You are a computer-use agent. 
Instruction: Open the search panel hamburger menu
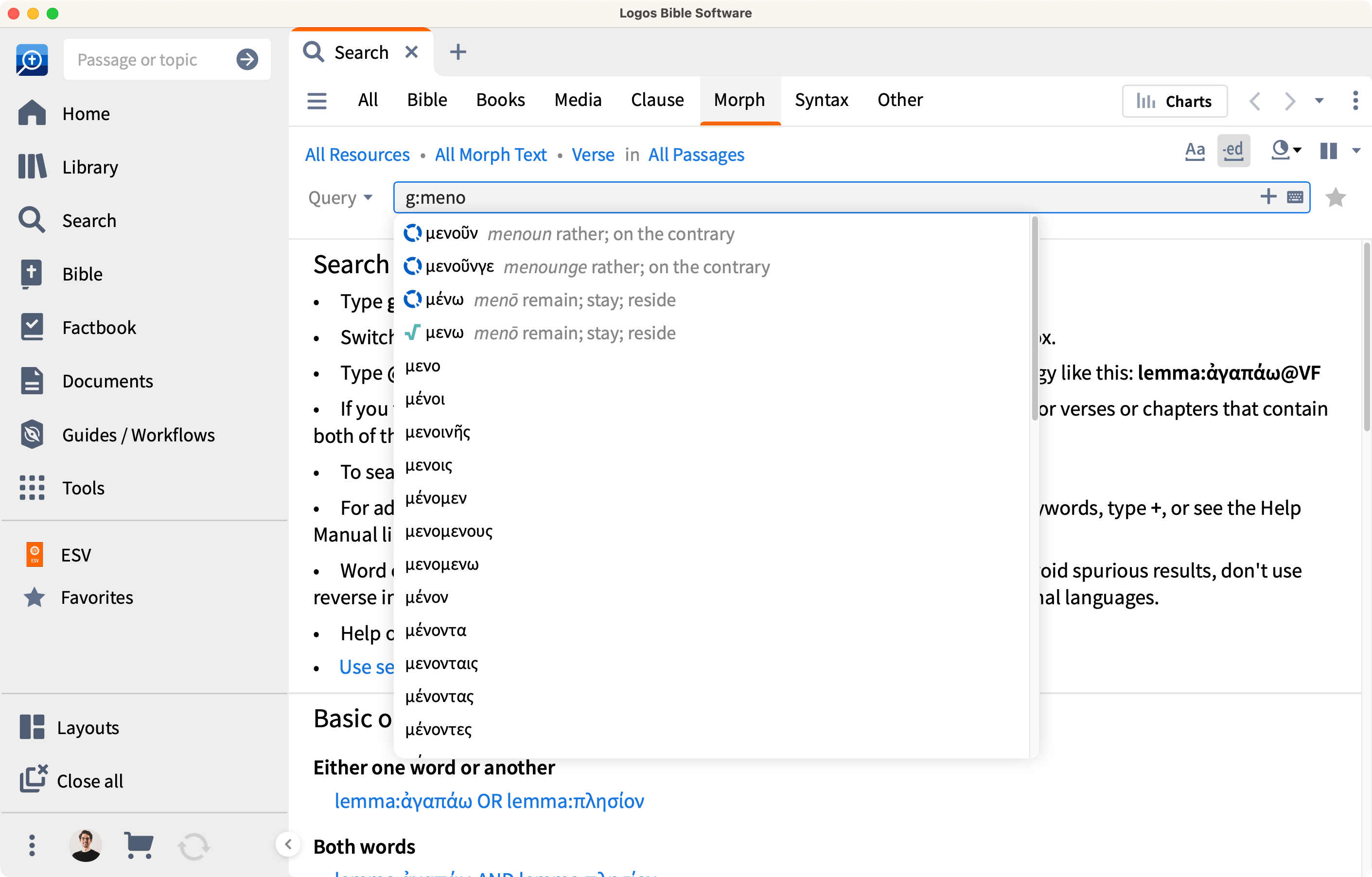coord(317,101)
